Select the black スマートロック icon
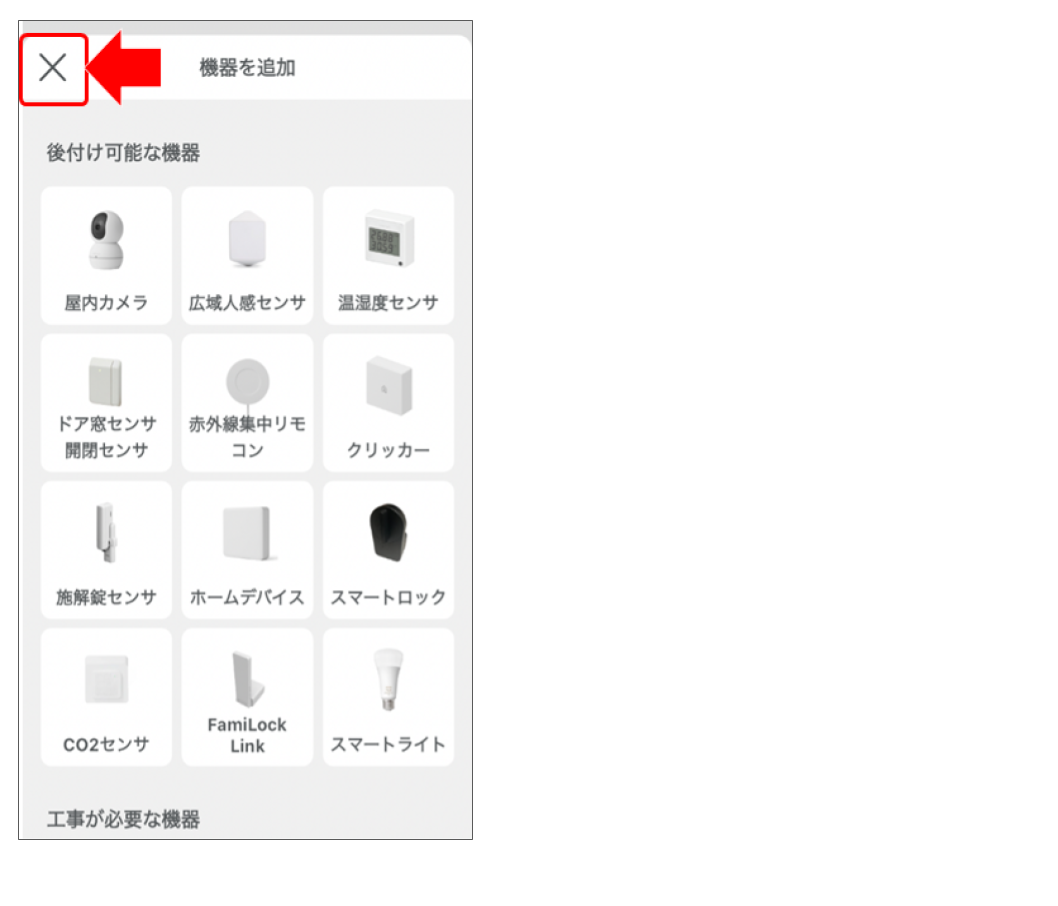The image size is (1058, 906). (389, 532)
